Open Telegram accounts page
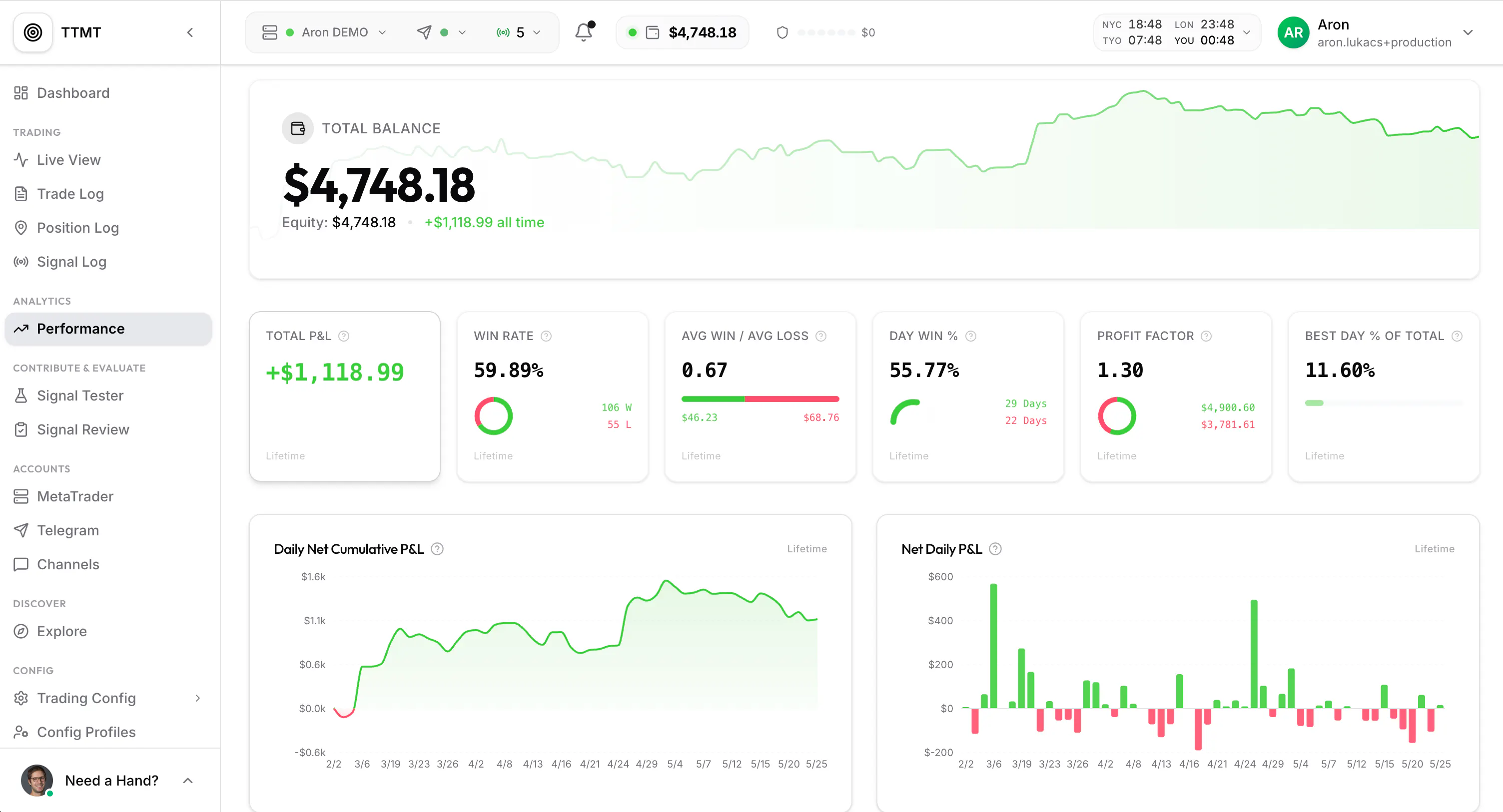The width and height of the screenshot is (1503, 812). [x=108, y=530]
